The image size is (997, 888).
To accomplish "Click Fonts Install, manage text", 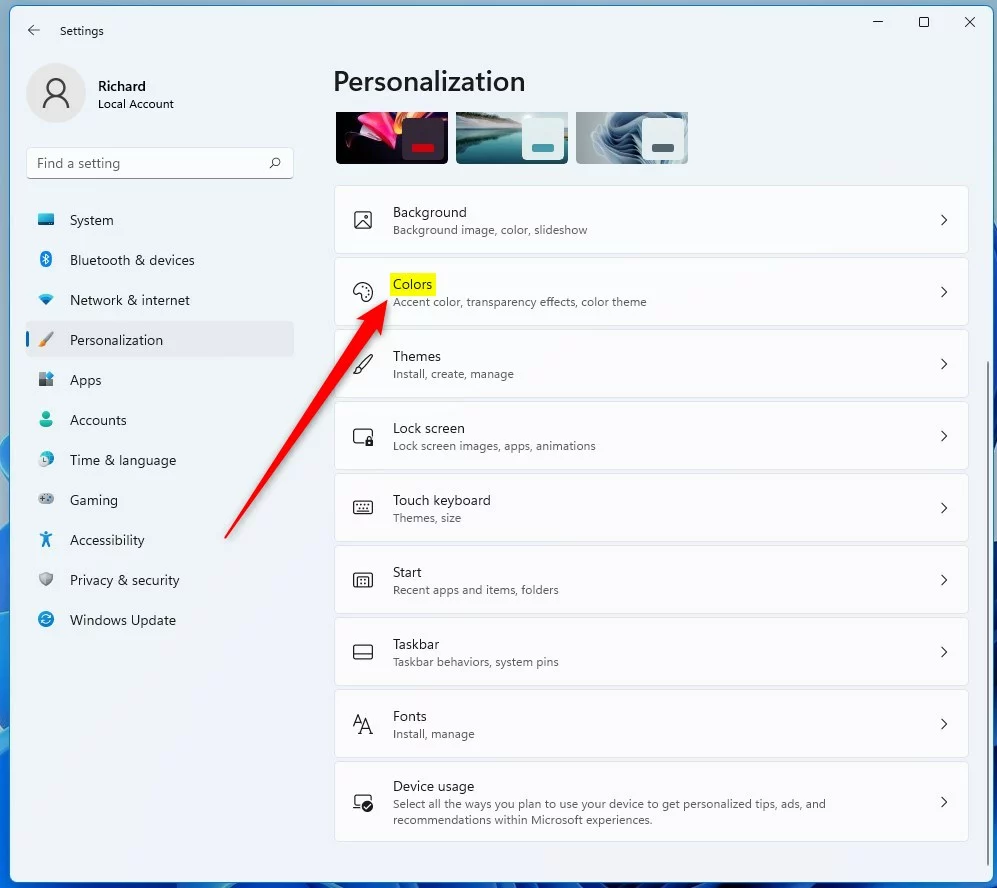I will [434, 734].
